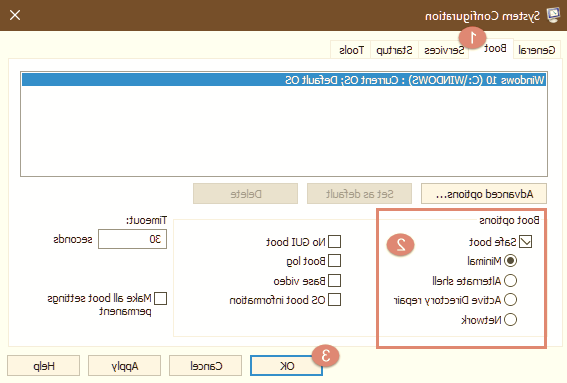
Task: Enable the Base video option
Action: coord(334,280)
